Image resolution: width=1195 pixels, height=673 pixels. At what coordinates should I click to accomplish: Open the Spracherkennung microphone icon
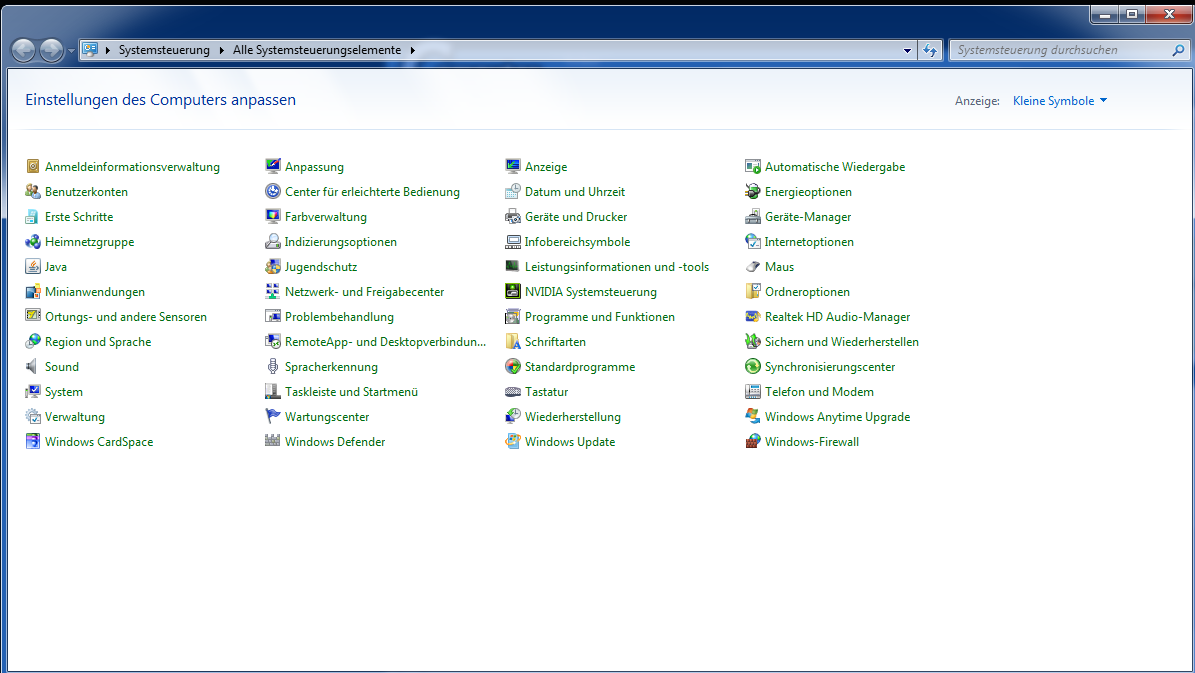[273, 367]
